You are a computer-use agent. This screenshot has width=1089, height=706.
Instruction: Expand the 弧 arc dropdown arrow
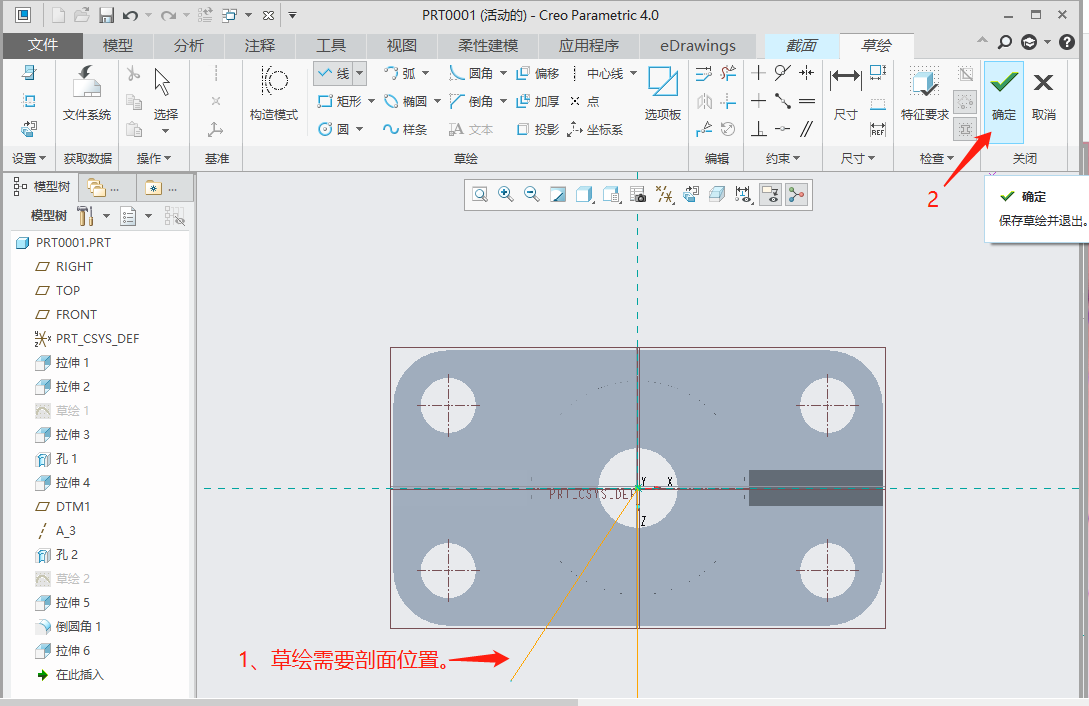(x=426, y=73)
